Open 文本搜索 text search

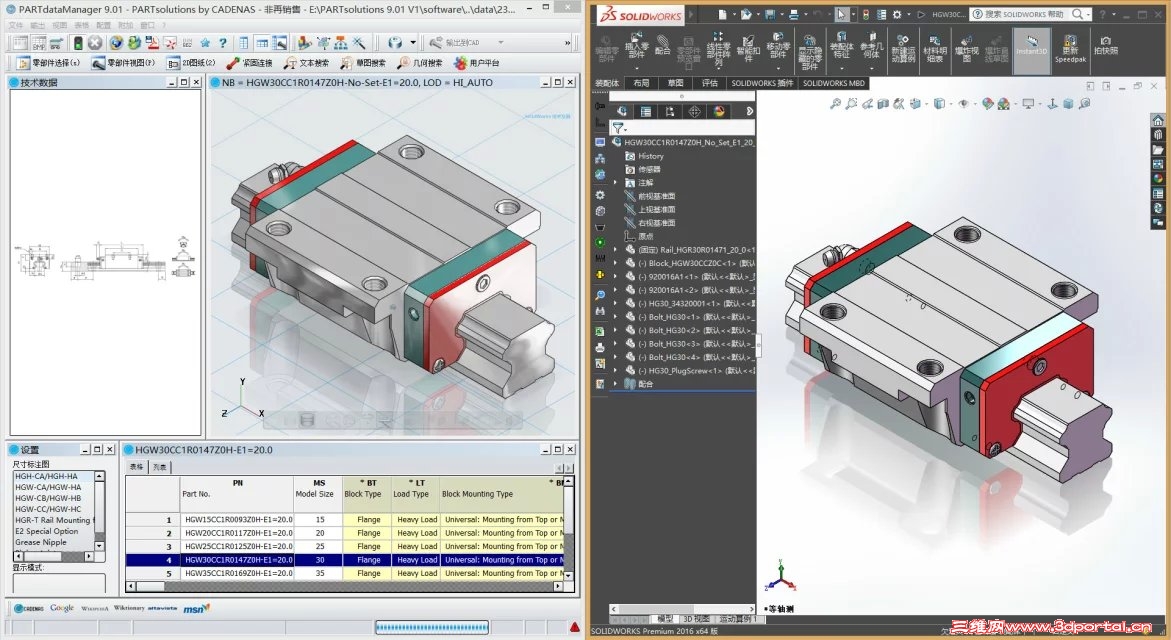pos(305,63)
